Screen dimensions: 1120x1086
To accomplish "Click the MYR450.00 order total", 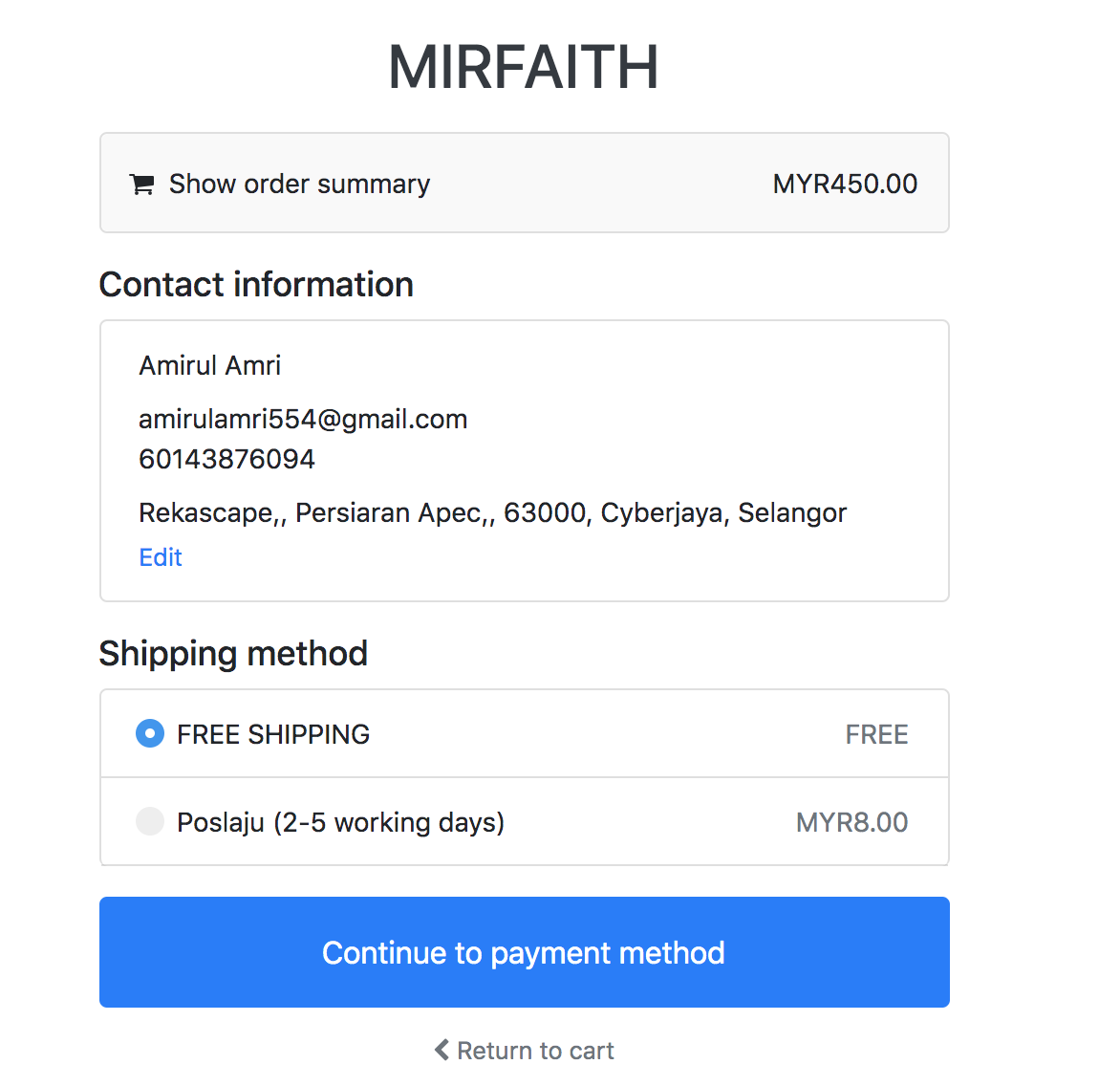I will tap(845, 185).
